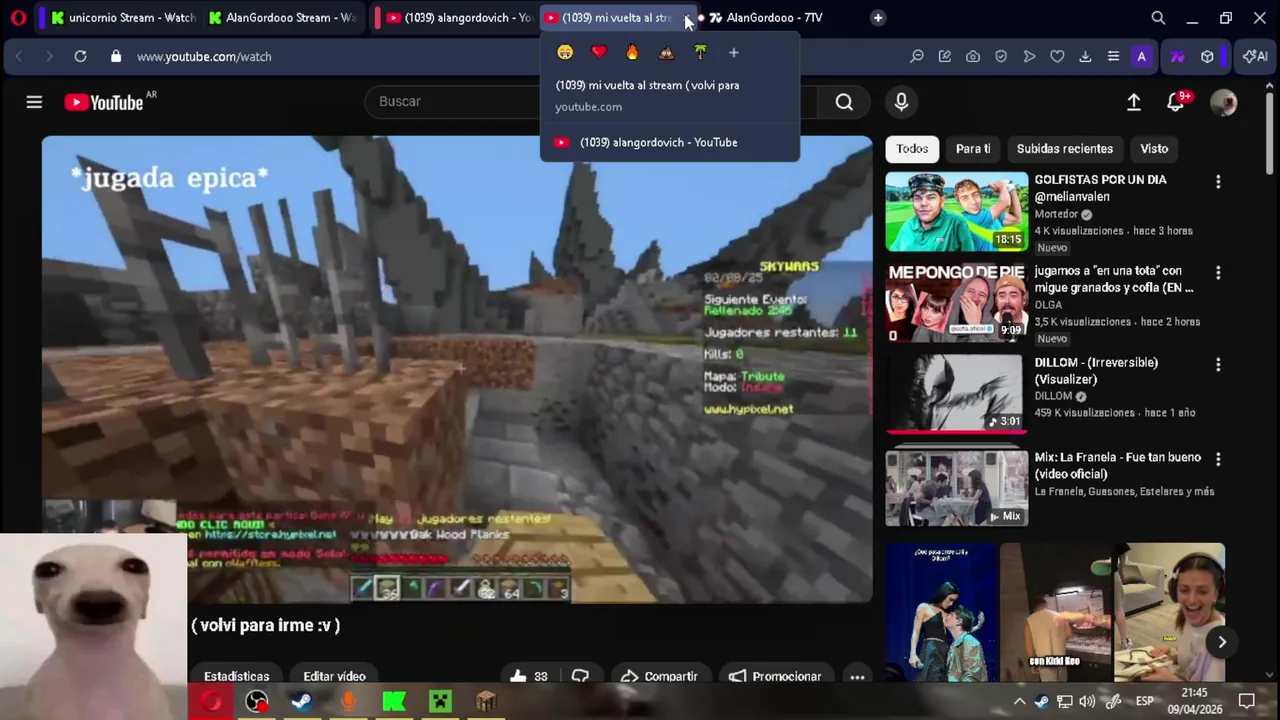Open the 7TV extension icon
Image resolution: width=1280 pixels, height=720 pixels.
pyautogui.click(x=1177, y=57)
